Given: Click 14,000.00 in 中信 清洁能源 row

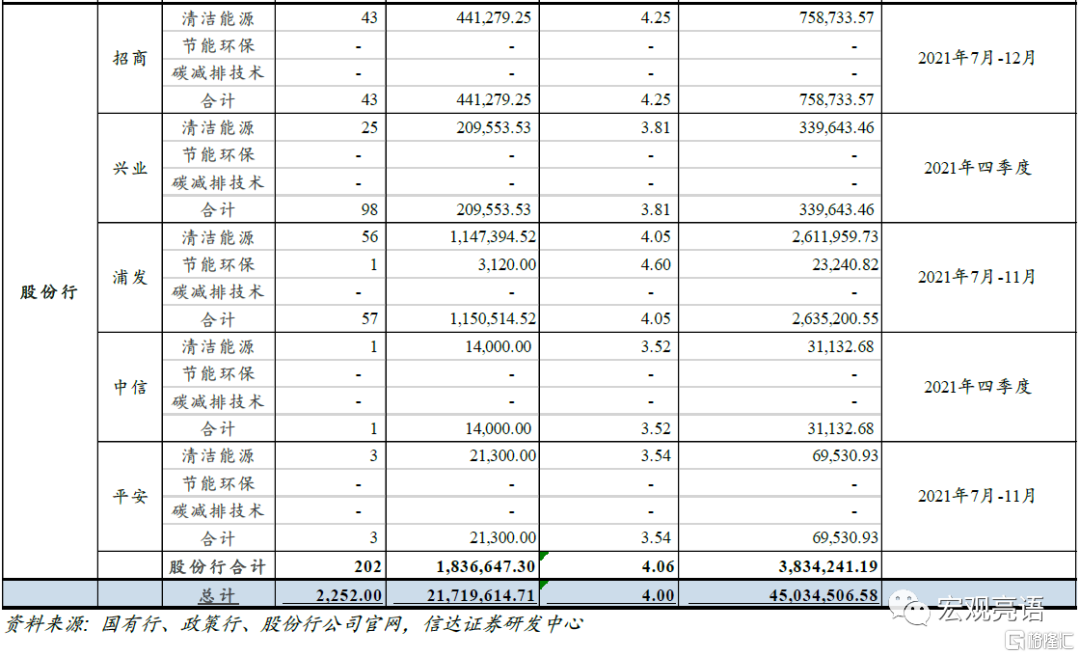Looking at the screenshot, I should tap(498, 346).
